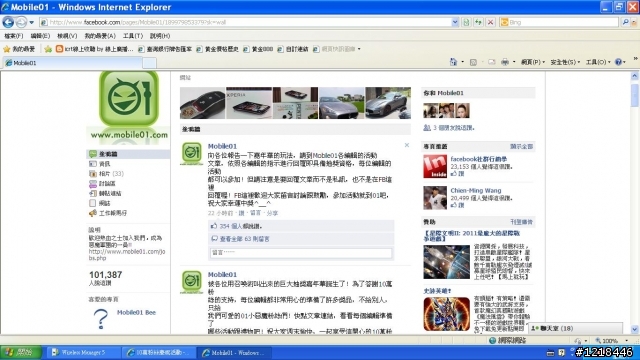This screenshot has height=360, width=640.
Task: Open the Mobile01 Bee favorite page
Action: tap(136, 312)
